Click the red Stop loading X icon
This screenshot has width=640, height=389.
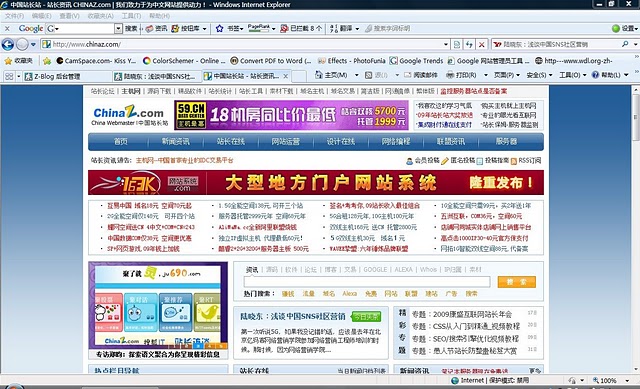tap(482, 44)
